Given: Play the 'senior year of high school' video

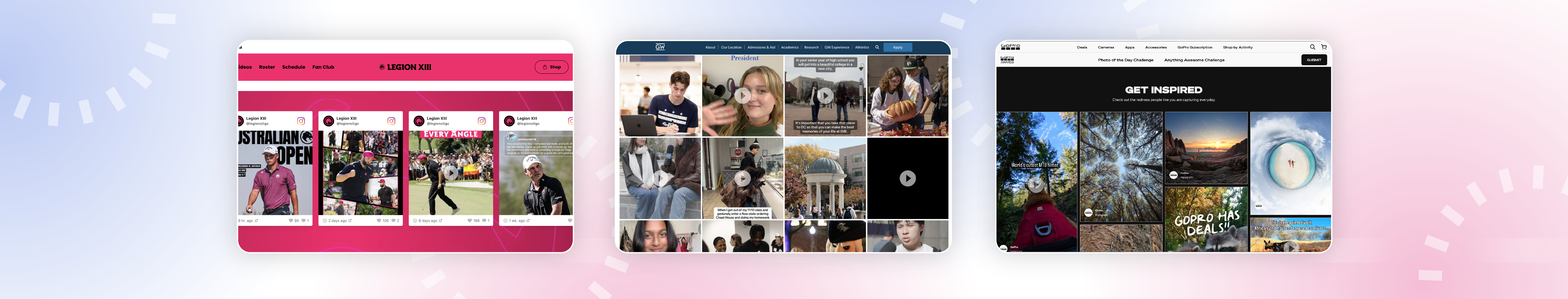Looking at the screenshot, I should click(825, 95).
